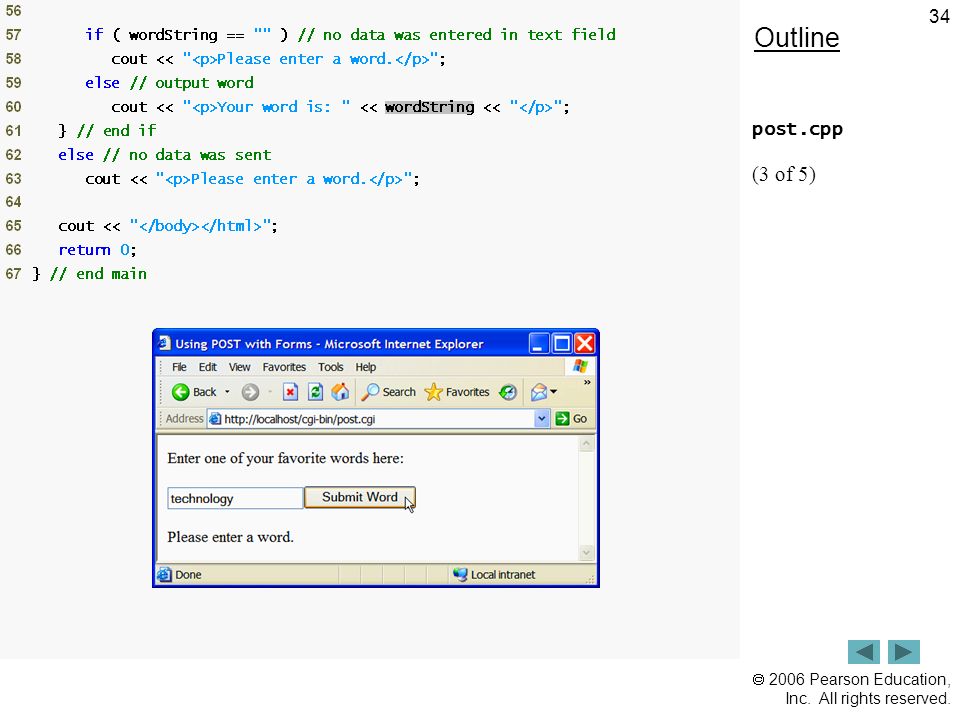Click the browser scrollbar down arrow
Viewport: 960px width, 720px height.
coord(586,552)
